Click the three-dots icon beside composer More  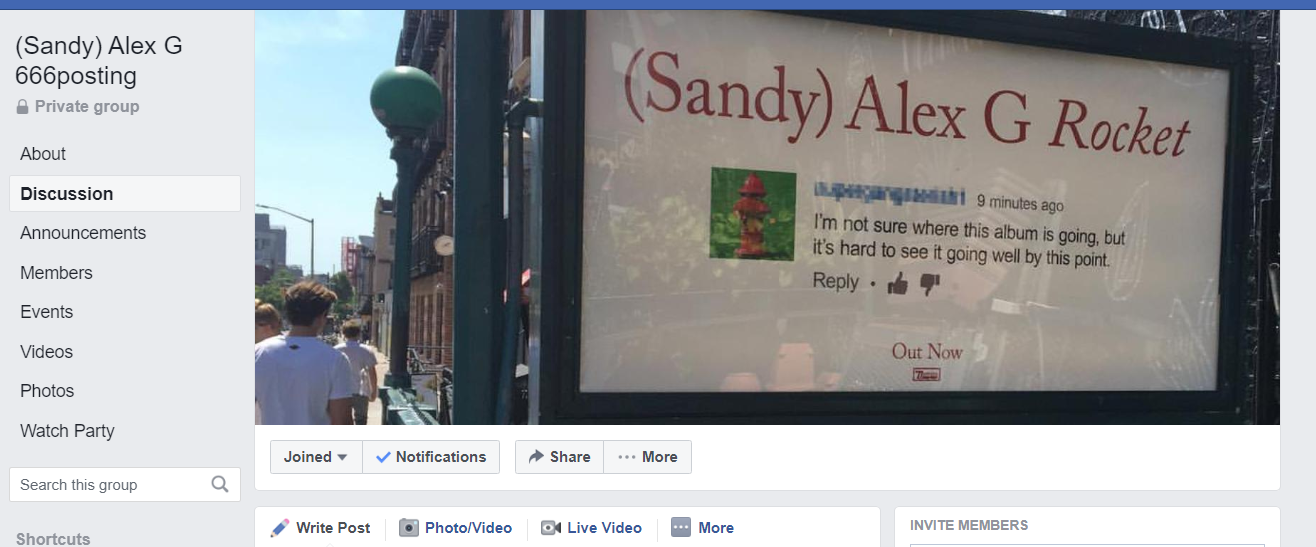pos(681,528)
